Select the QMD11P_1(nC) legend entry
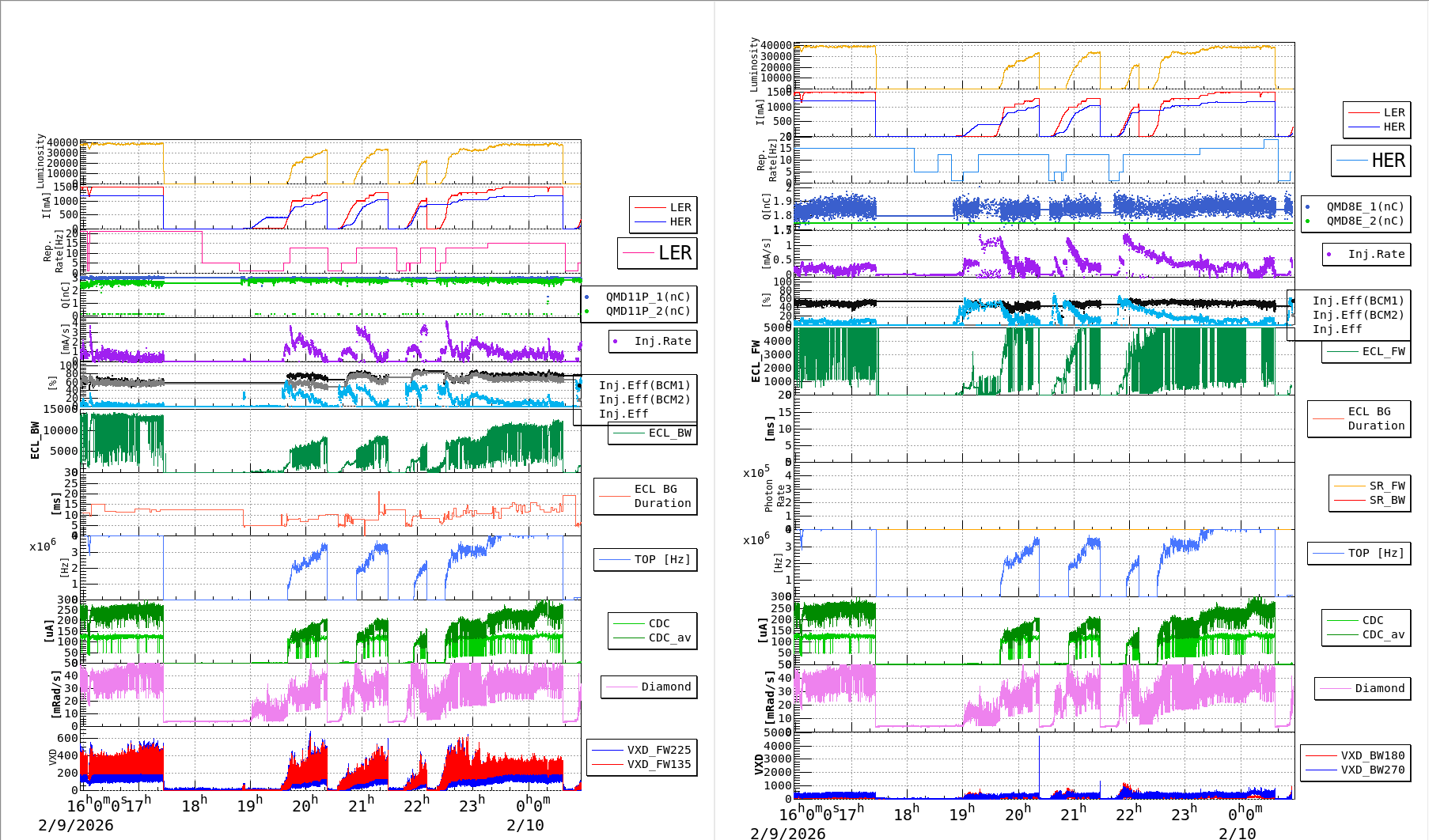The width and height of the screenshot is (1429, 840). tap(647, 297)
